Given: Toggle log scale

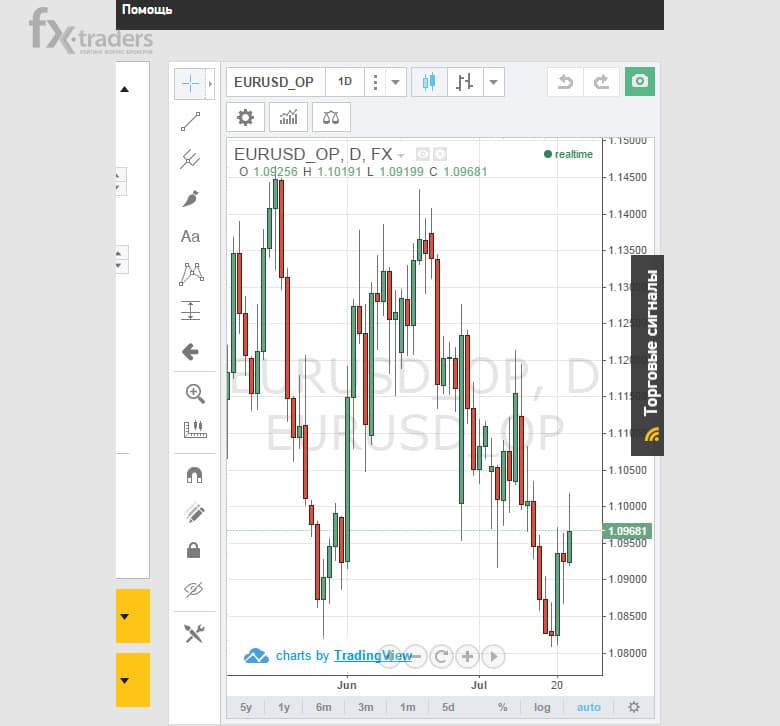Looking at the screenshot, I should tap(542, 707).
